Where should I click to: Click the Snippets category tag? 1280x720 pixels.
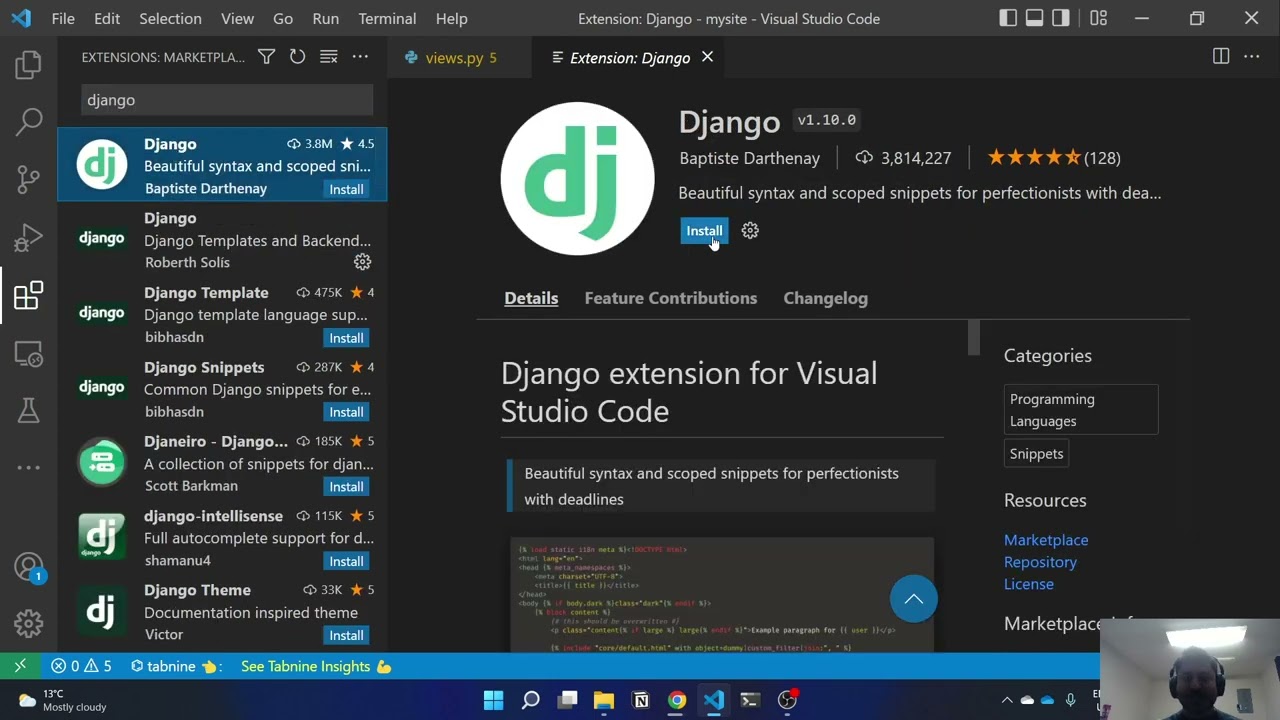point(1037,454)
